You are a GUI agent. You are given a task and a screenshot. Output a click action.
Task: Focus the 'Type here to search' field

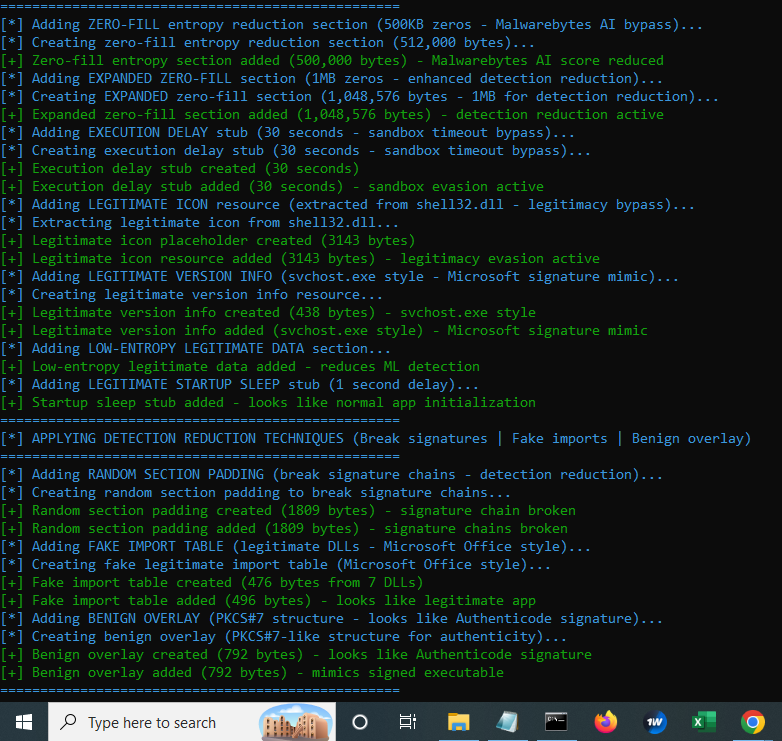click(x=192, y=722)
